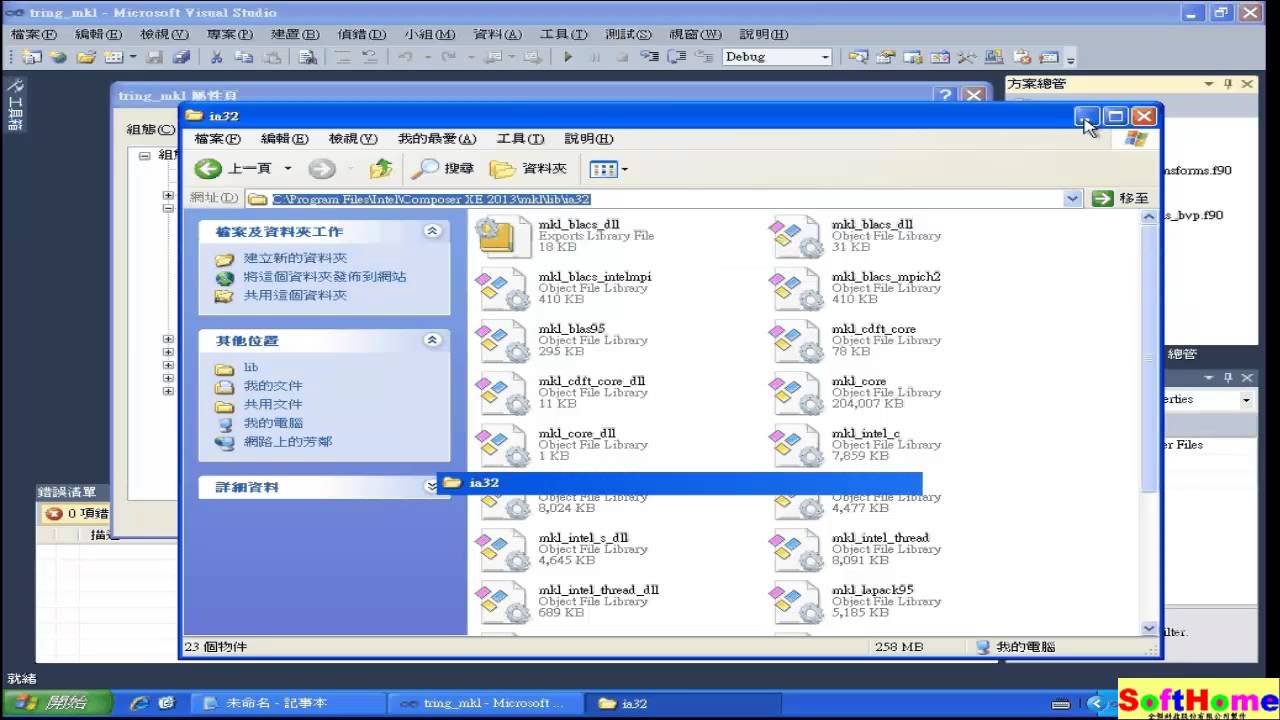Viewport: 1280px width, 720px height.
Task: Open the lib link under 其他位置
Action: pos(251,367)
